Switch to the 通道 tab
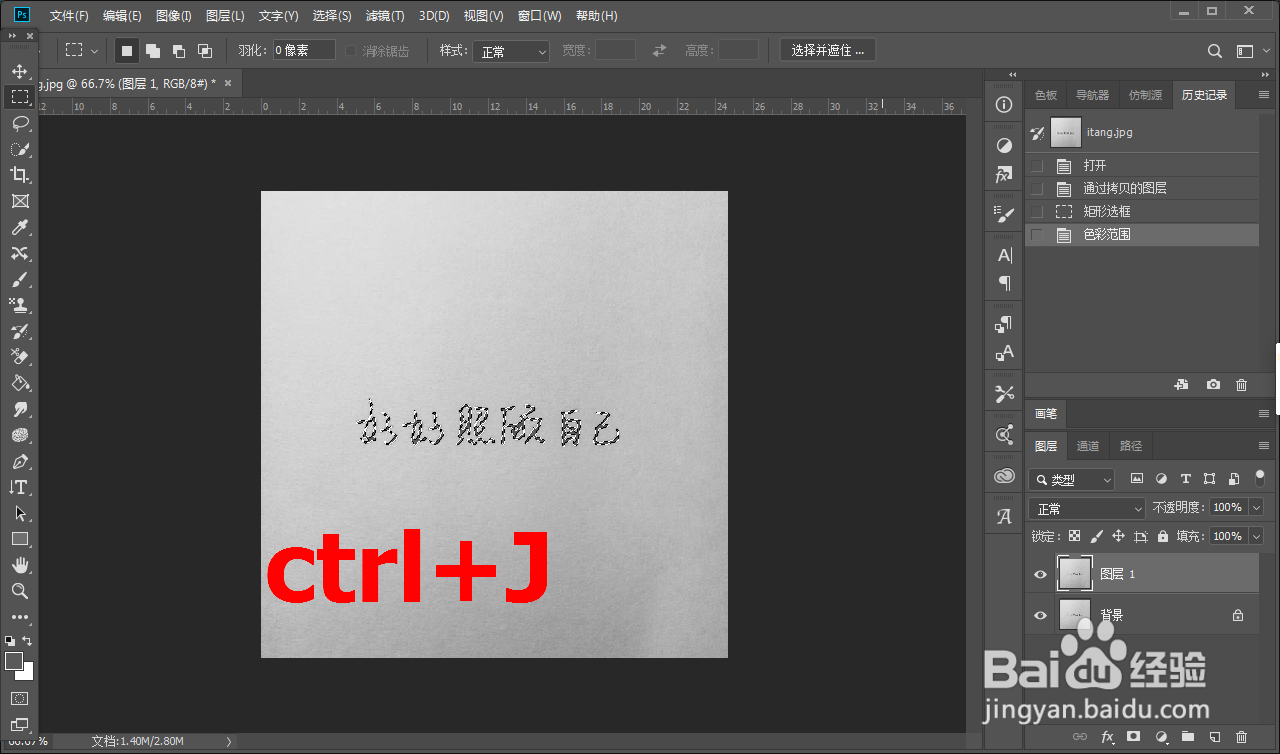 [1088, 446]
